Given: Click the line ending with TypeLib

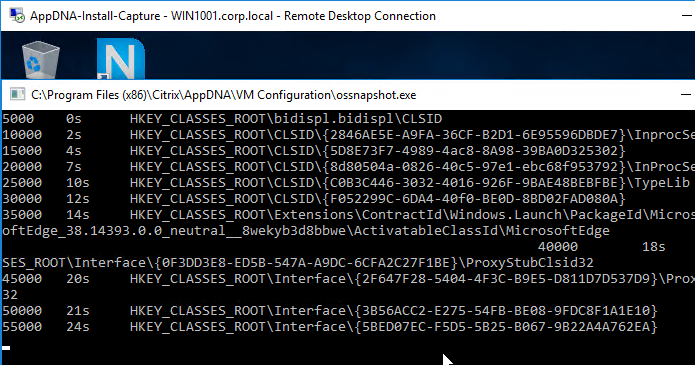Looking at the screenshot, I should click(346, 183).
